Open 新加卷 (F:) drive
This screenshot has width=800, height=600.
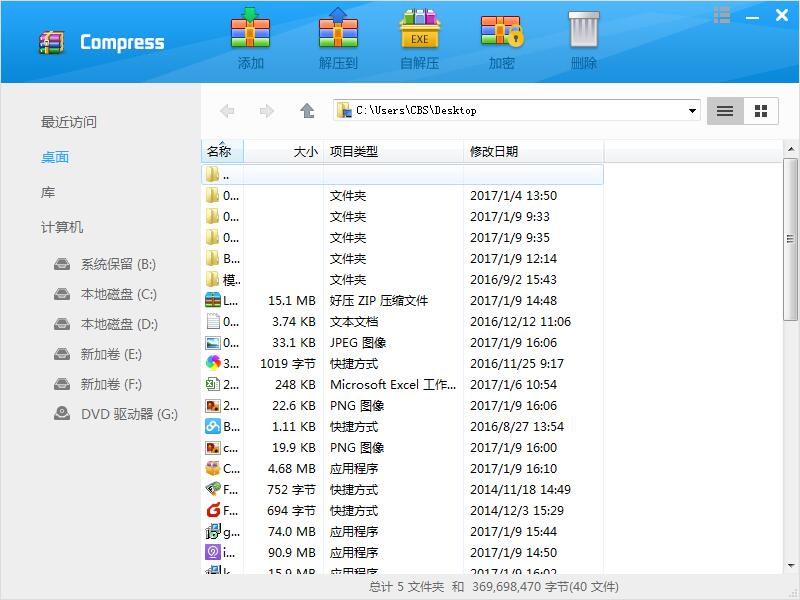click(98, 384)
